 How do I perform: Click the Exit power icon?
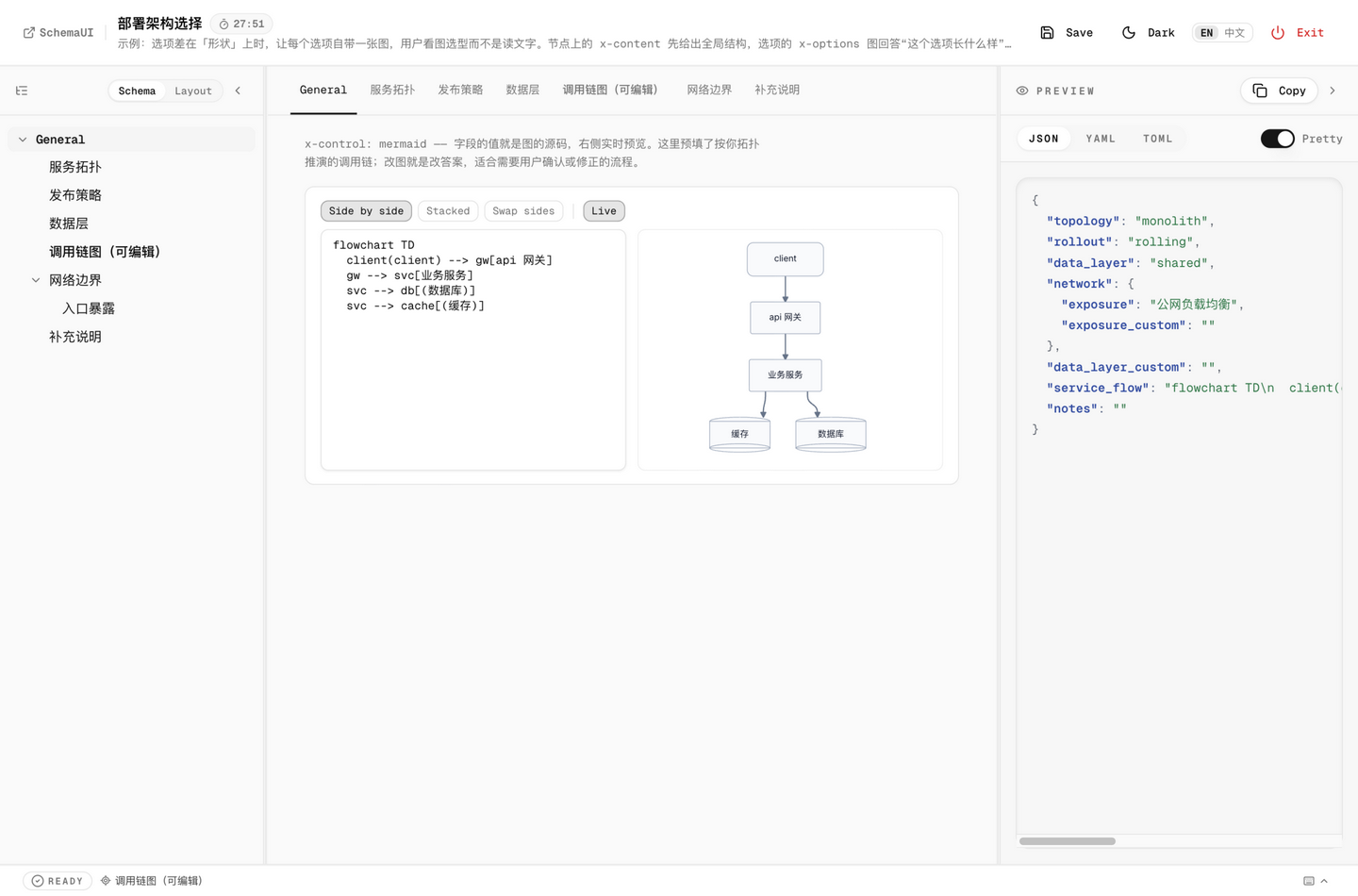1278,32
